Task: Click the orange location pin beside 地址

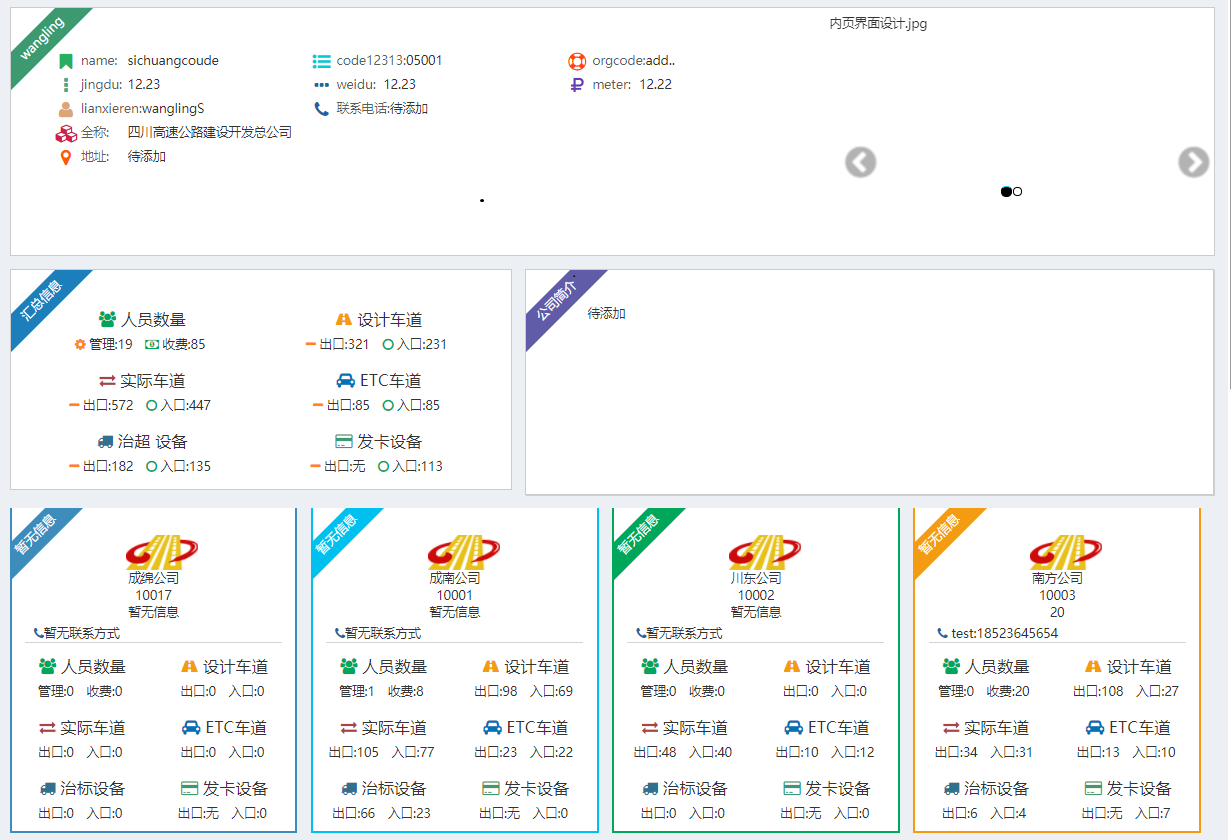Action: (66, 157)
